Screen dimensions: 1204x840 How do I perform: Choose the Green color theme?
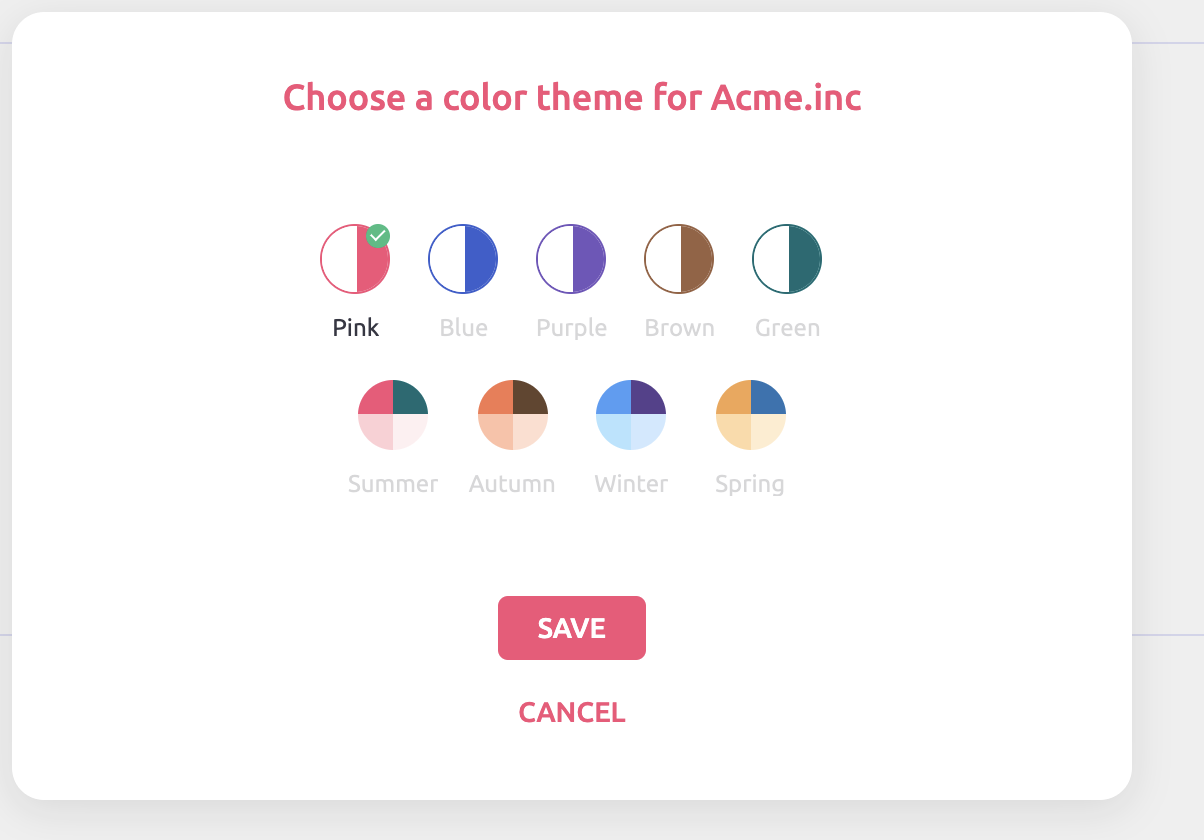pyautogui.click(x=787, y=258)
